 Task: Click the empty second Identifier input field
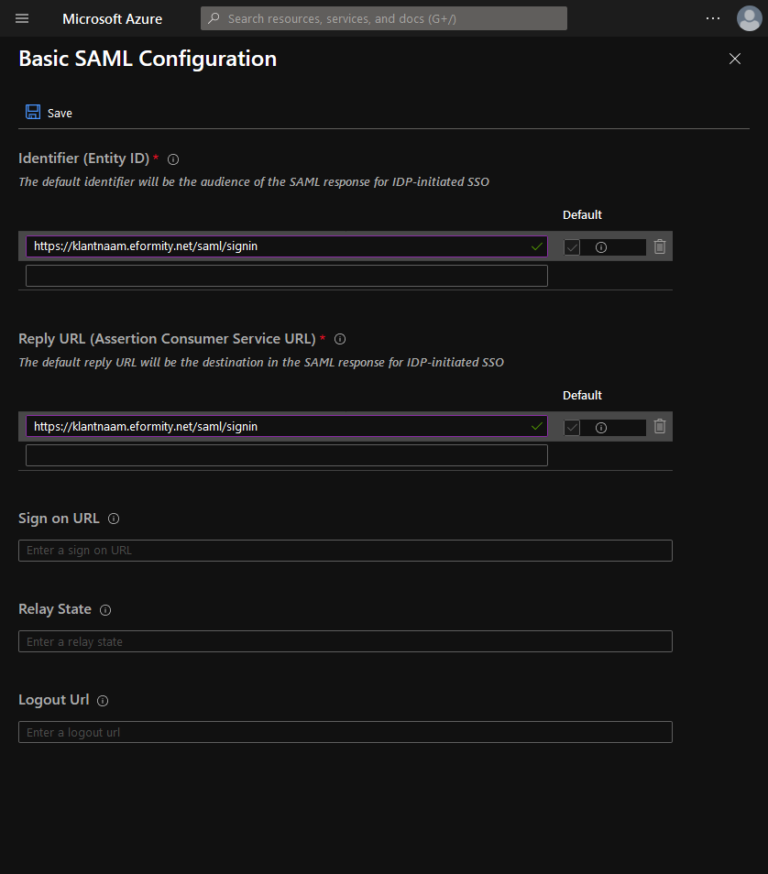(x=287, y=276)
